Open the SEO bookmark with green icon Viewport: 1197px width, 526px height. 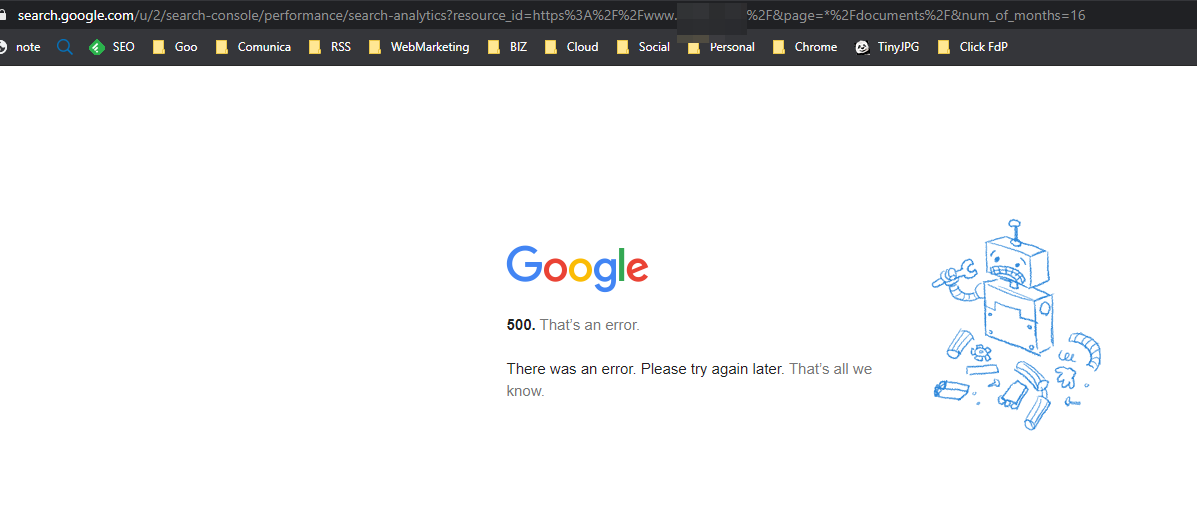click(112, 47)
